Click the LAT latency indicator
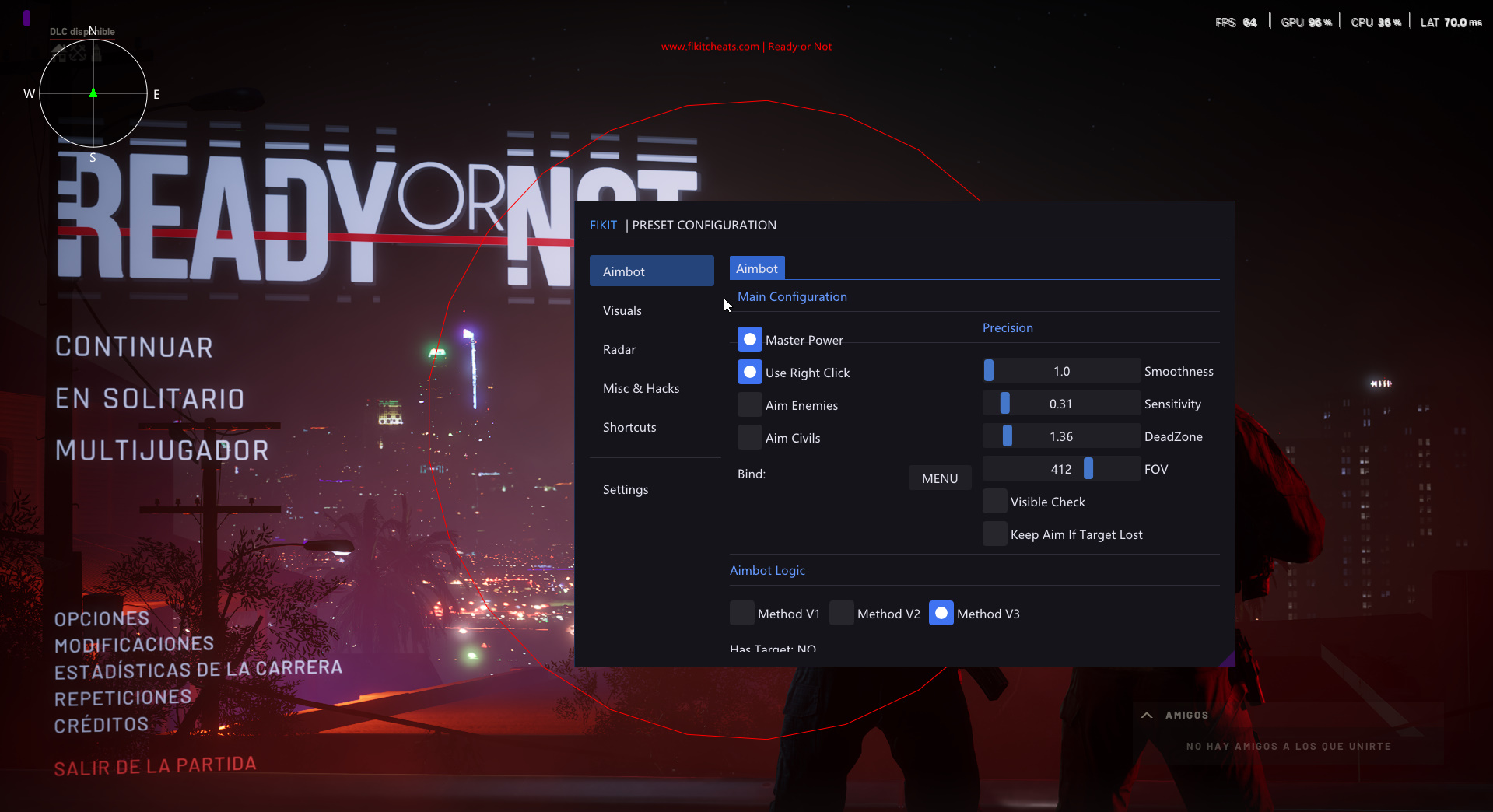 coord(1449,22)
